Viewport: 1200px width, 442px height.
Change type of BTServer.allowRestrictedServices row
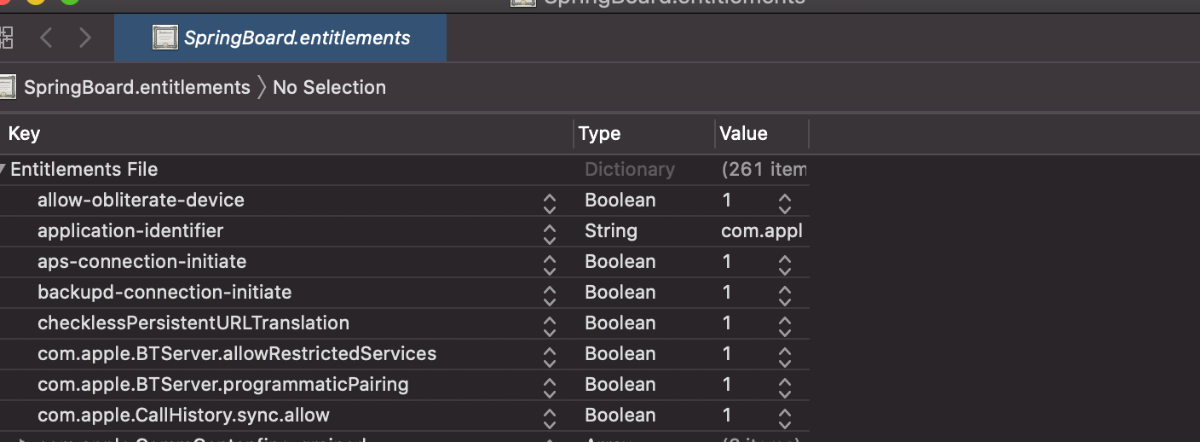click(620, 354)
